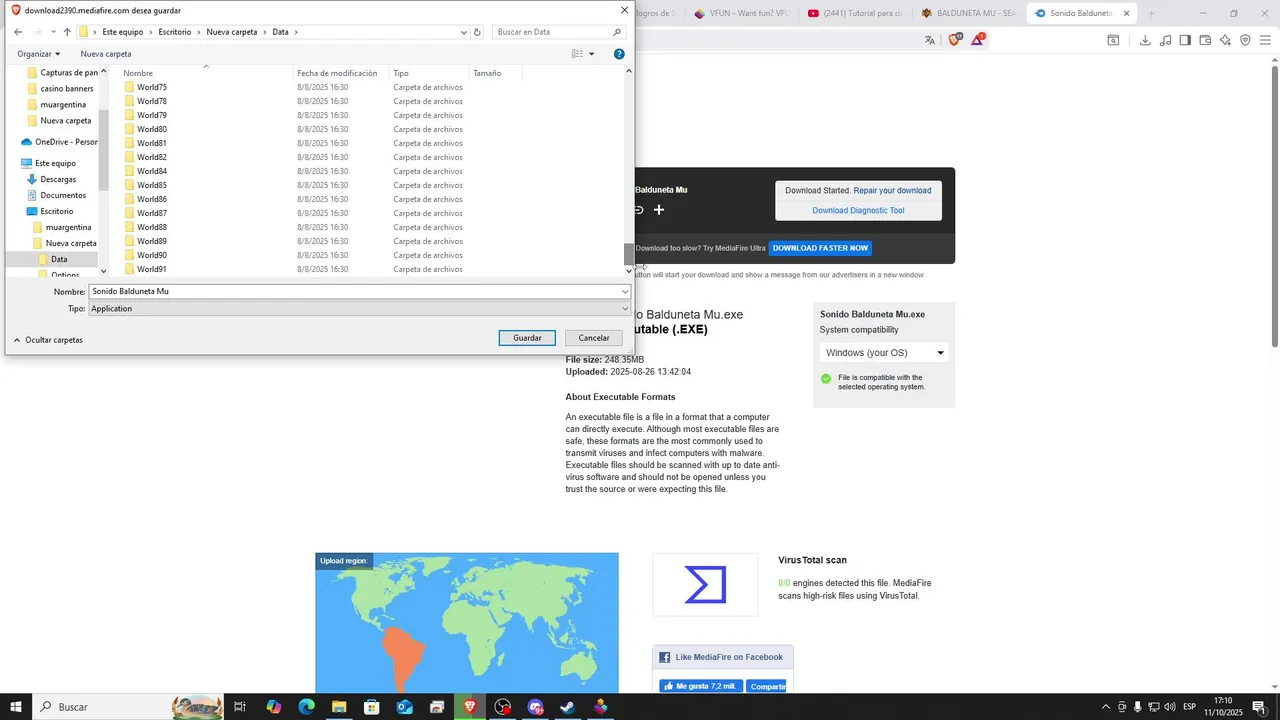Open File Explorer from the taskbar
Image resolution: width=1280 pixels, height=720 pixels.
[339, 707]
